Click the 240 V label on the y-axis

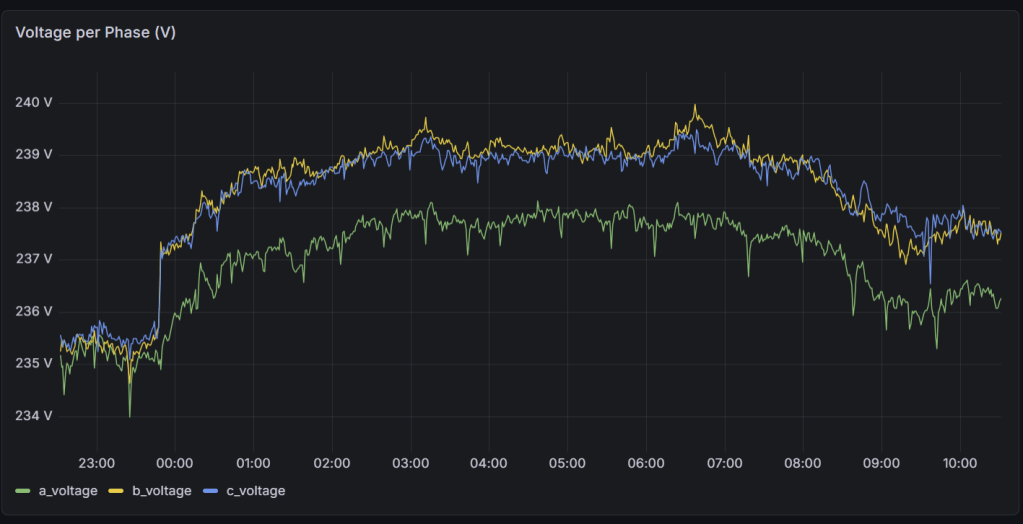click(34, 102)
